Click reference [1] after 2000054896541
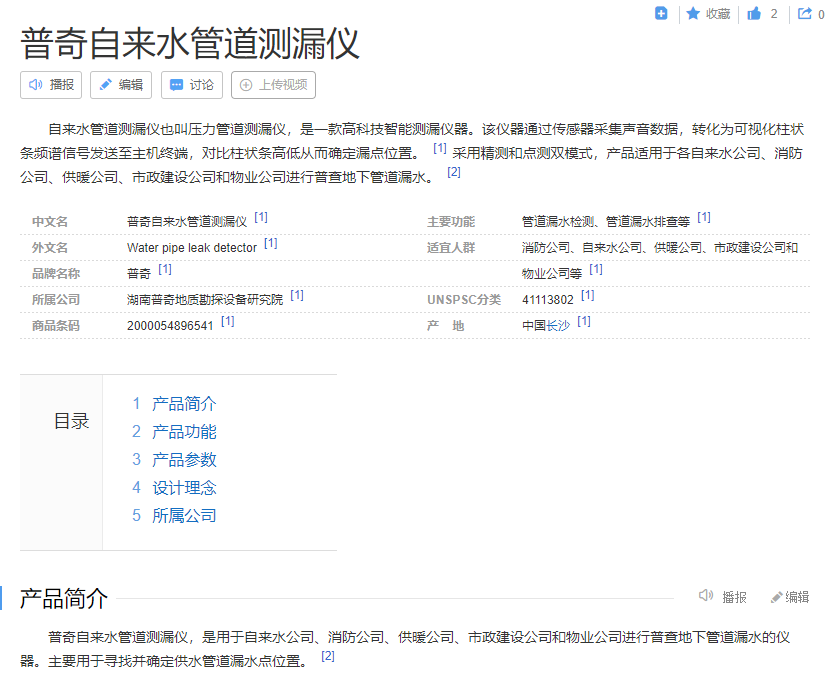Screen dimensions: 836x696 click(x=228, y=321)
